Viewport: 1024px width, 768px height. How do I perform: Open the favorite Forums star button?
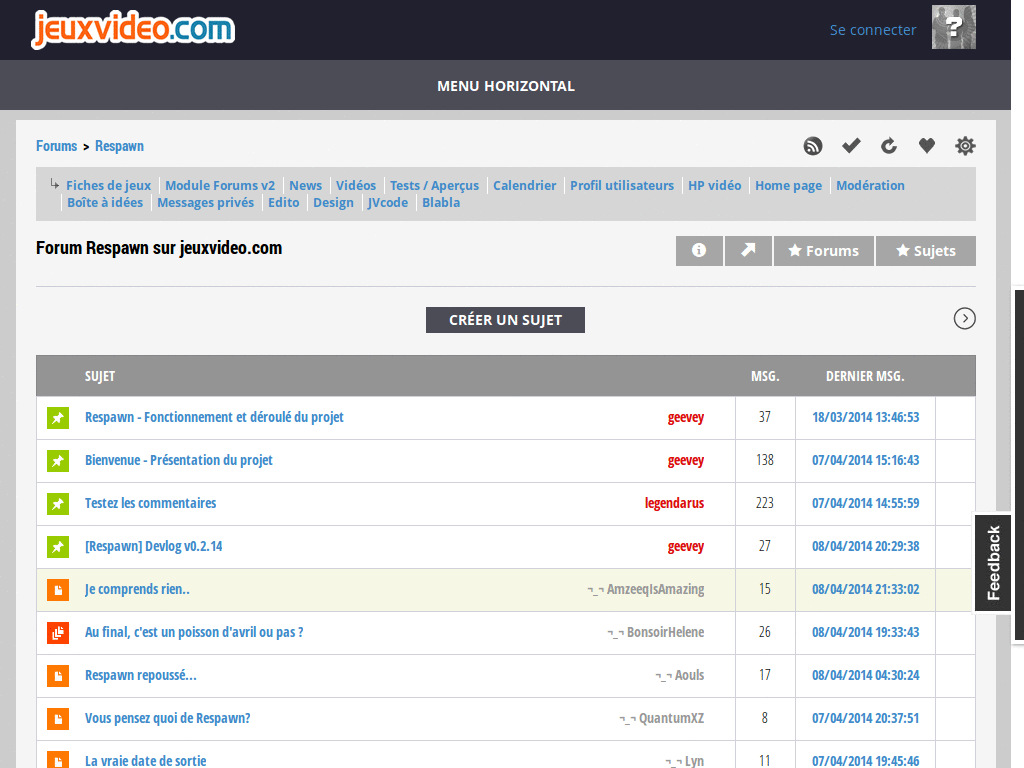(824, 251)
